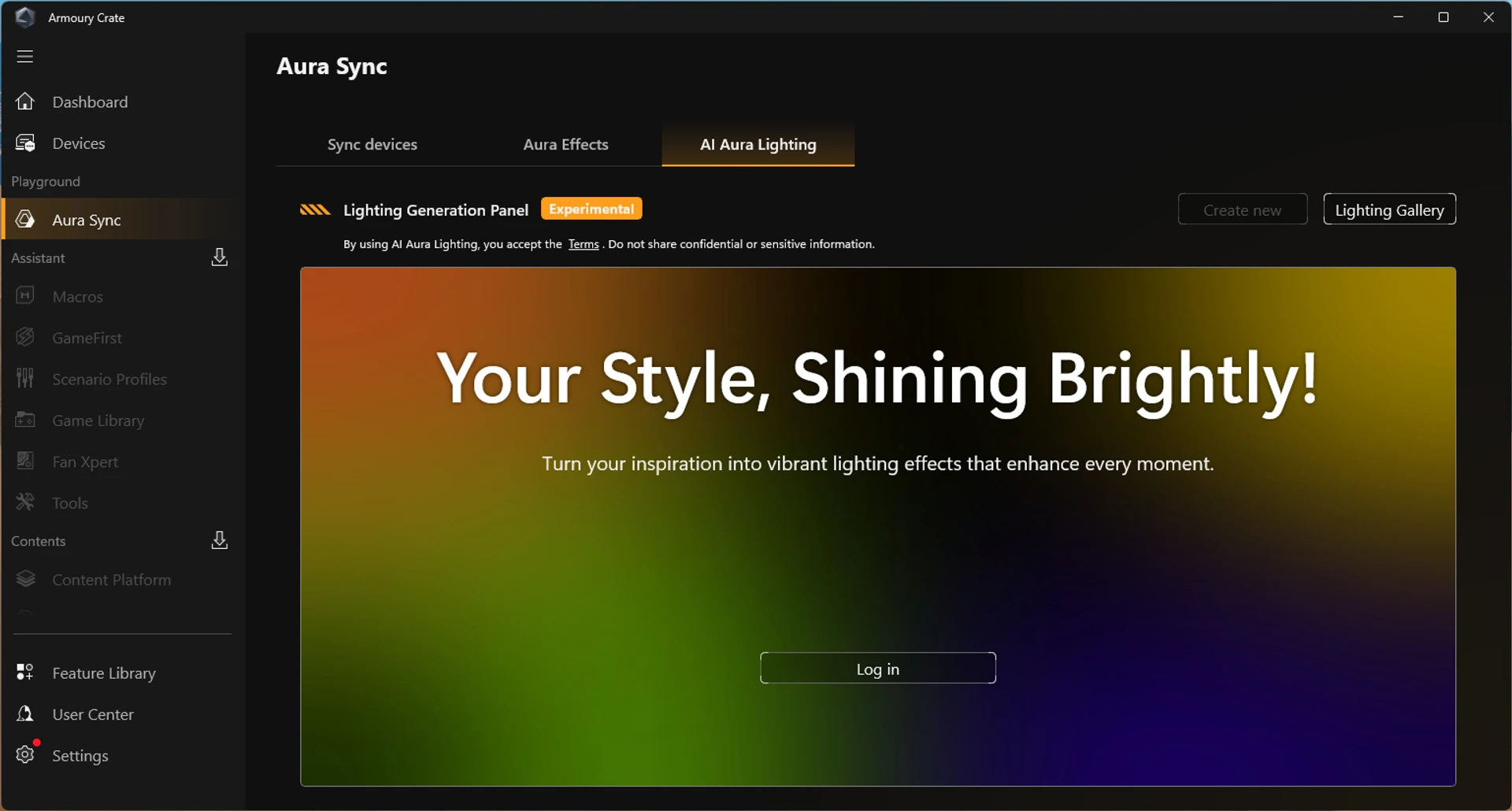Open Fan Xpert from the sidebar
This screenshot has height=811, width=1512.
point(122,461)
